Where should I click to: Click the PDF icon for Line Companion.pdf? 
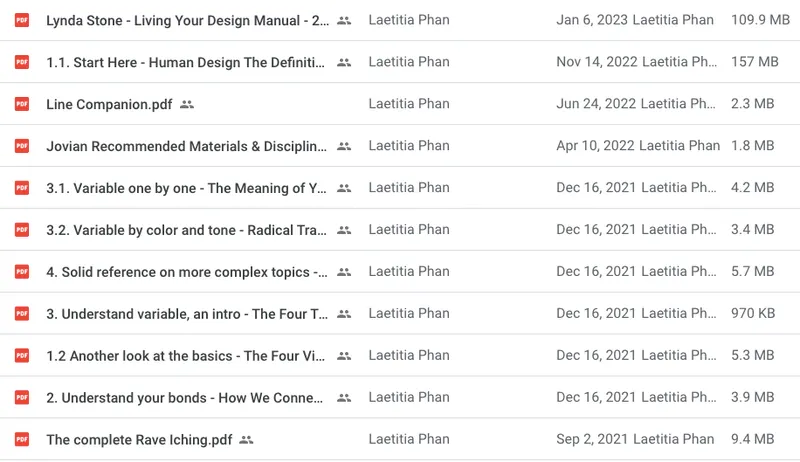pyautogui.click(x=22, y=104)
